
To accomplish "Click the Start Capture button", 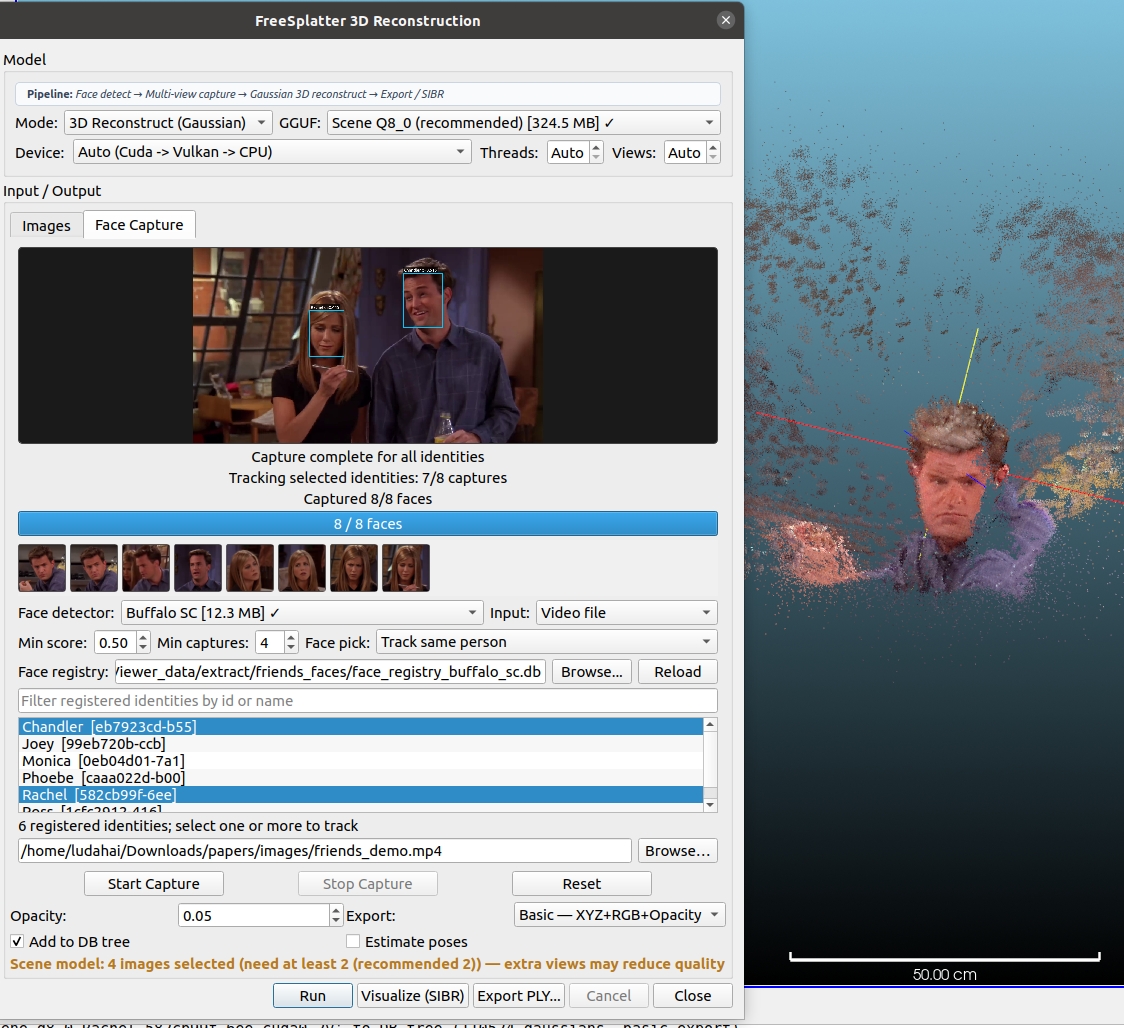I will point(153,884).
